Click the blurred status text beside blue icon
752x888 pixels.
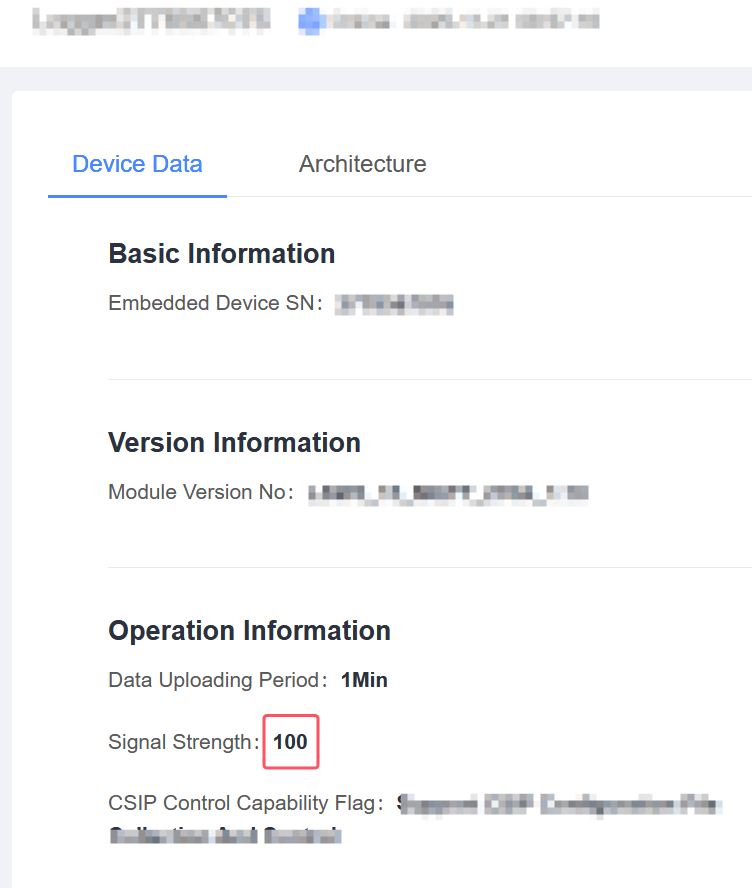click(462, 21)
